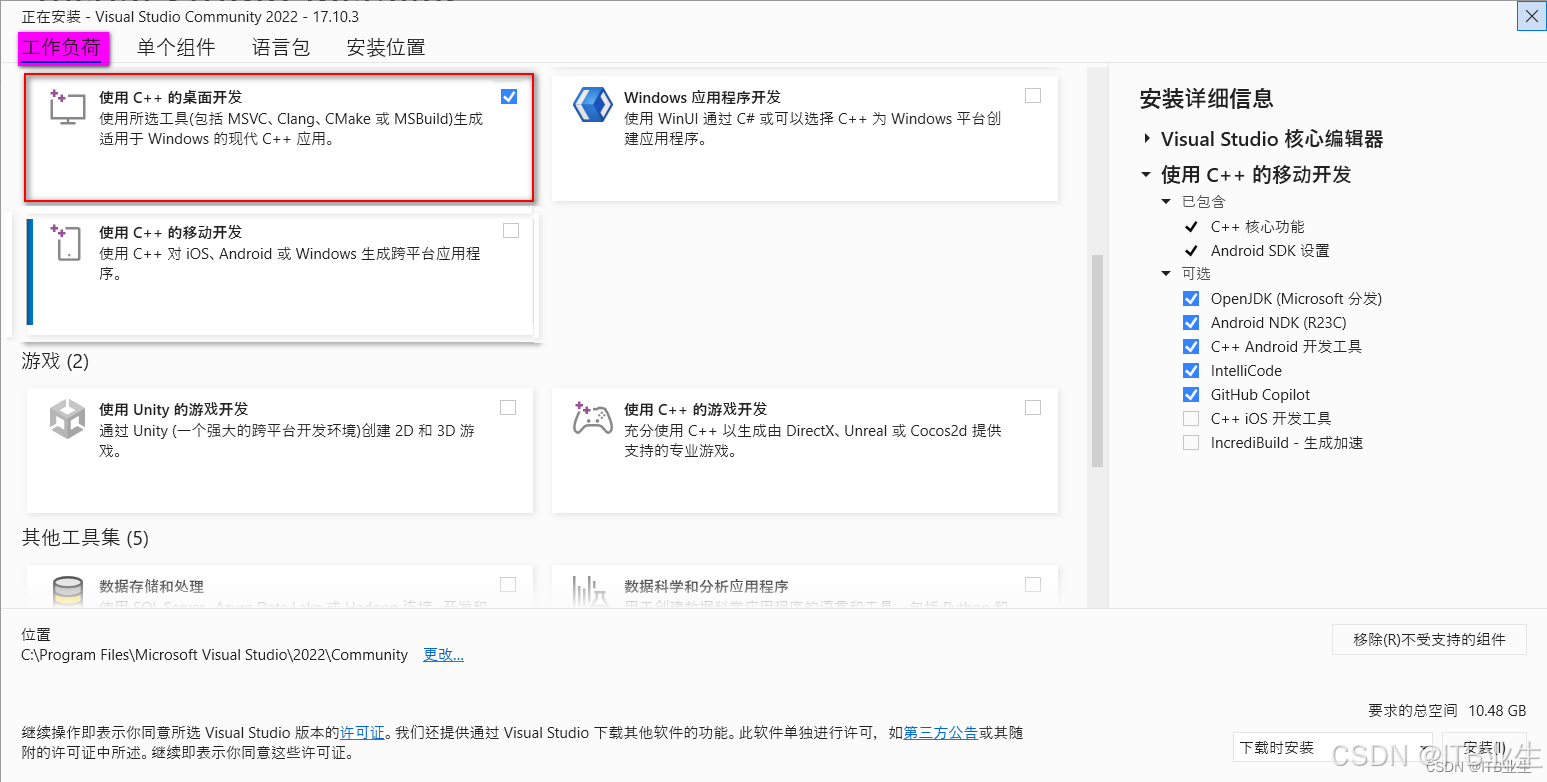
Task: Click the 数据存储和处理 card title
Action: [151, 587]
